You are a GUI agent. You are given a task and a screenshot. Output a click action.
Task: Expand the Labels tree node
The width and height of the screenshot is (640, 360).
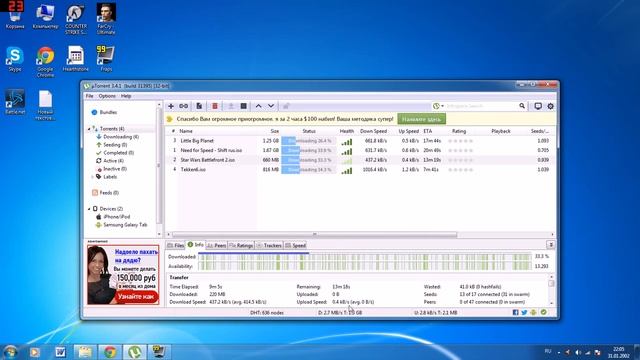point(92,177)
